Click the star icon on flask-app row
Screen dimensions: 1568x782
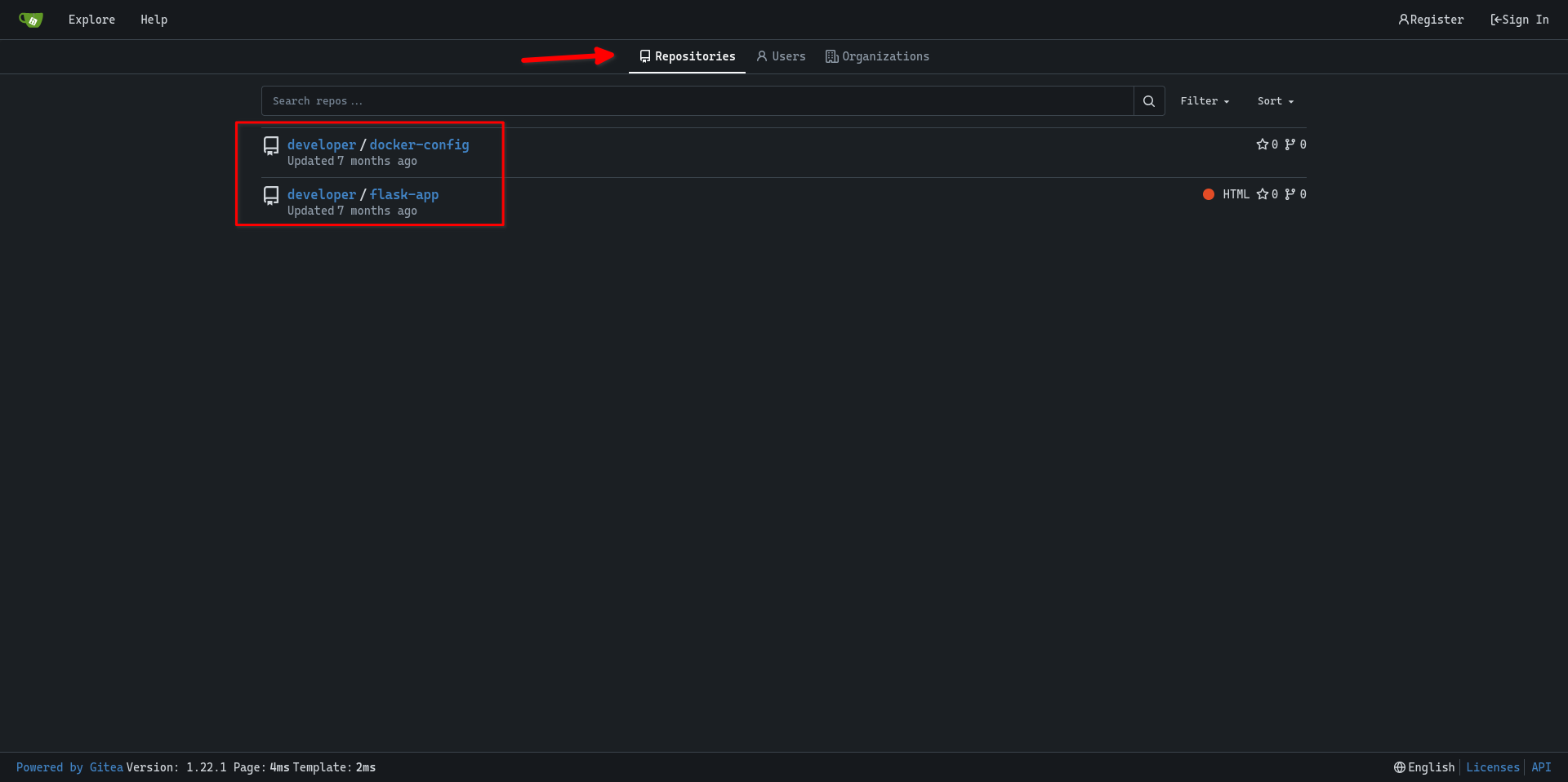pos(1262,194)
